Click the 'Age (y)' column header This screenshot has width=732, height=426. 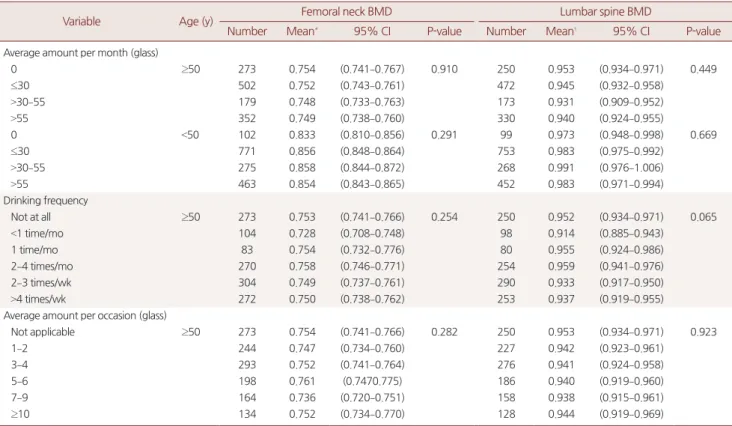[196, 21]
